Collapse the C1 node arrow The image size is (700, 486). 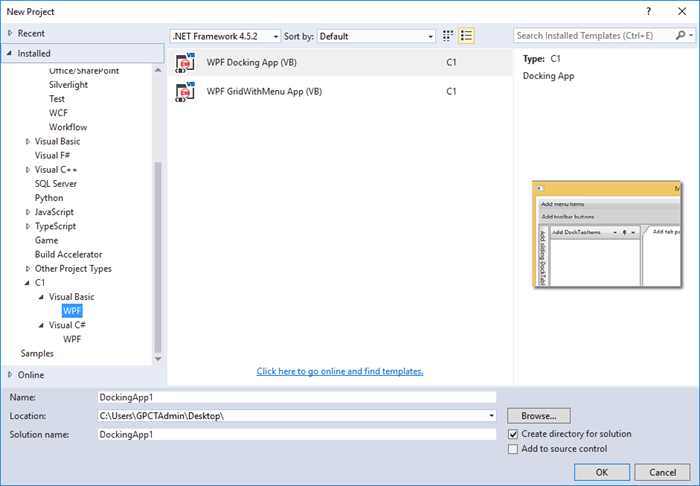(x=27, y=283)
